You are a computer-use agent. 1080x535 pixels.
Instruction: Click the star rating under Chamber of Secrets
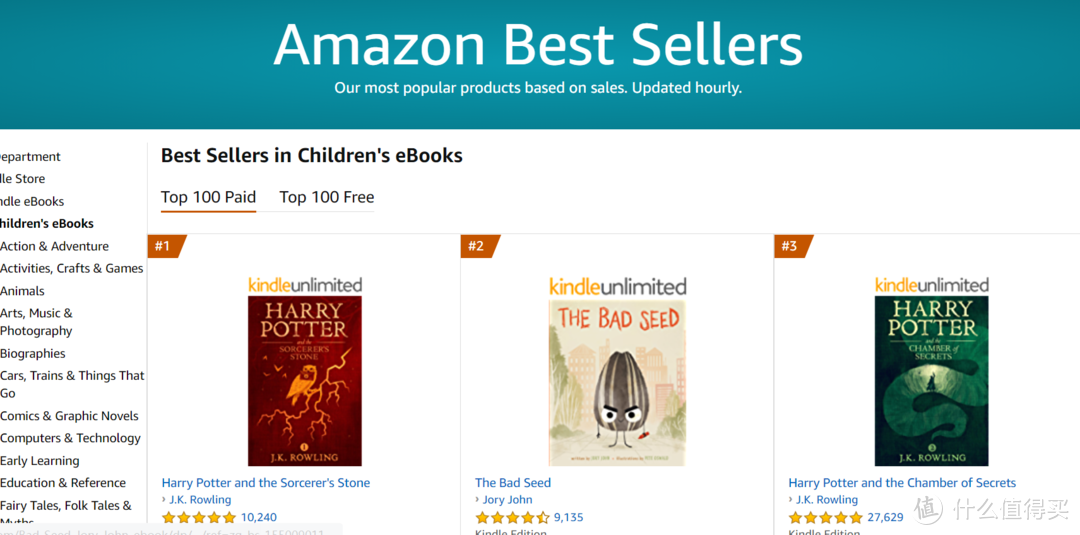pyautogui.click(x=825, y=518)
